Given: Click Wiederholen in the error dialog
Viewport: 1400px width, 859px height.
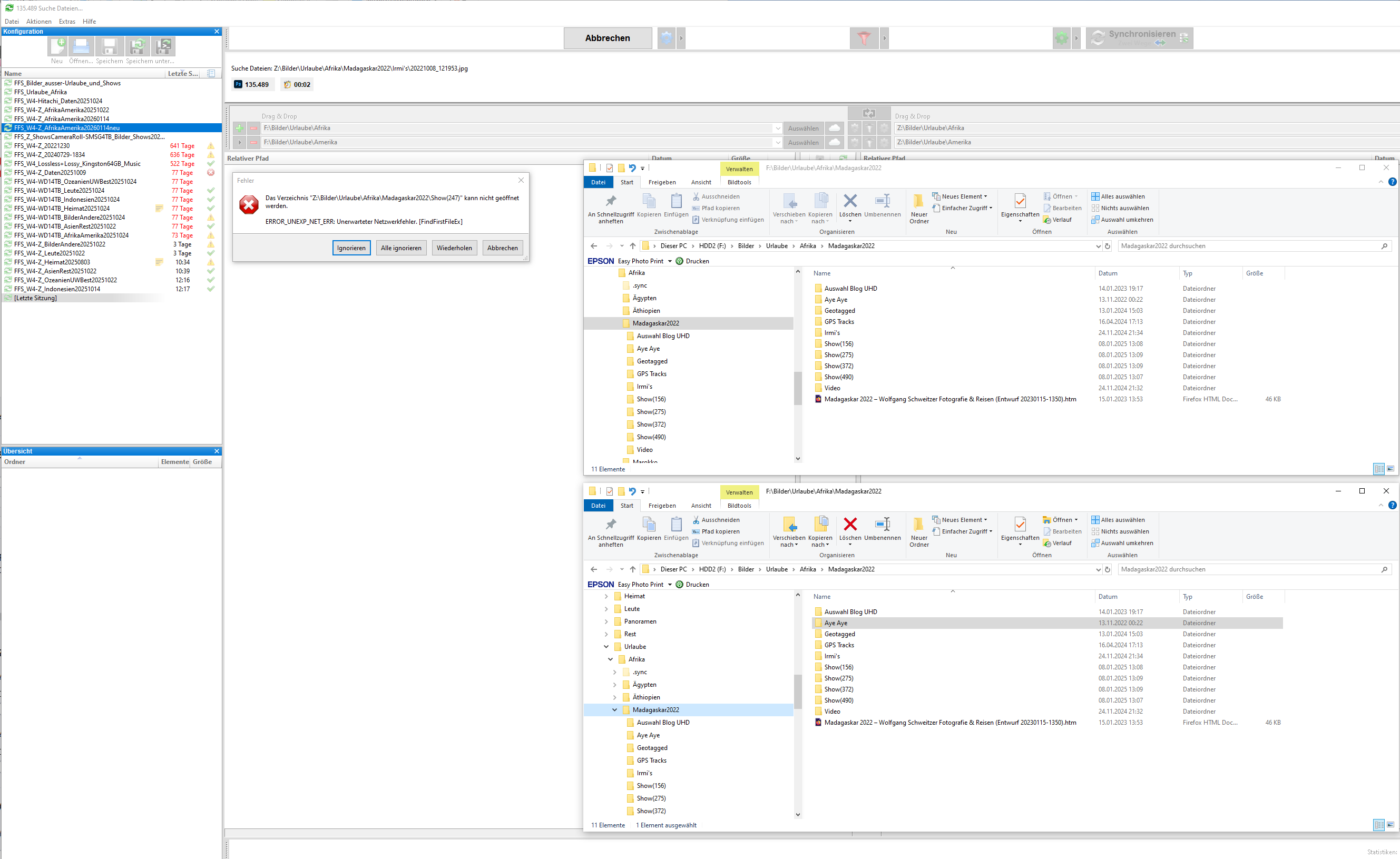Looking at the screenshot, I should coord(454,248).
